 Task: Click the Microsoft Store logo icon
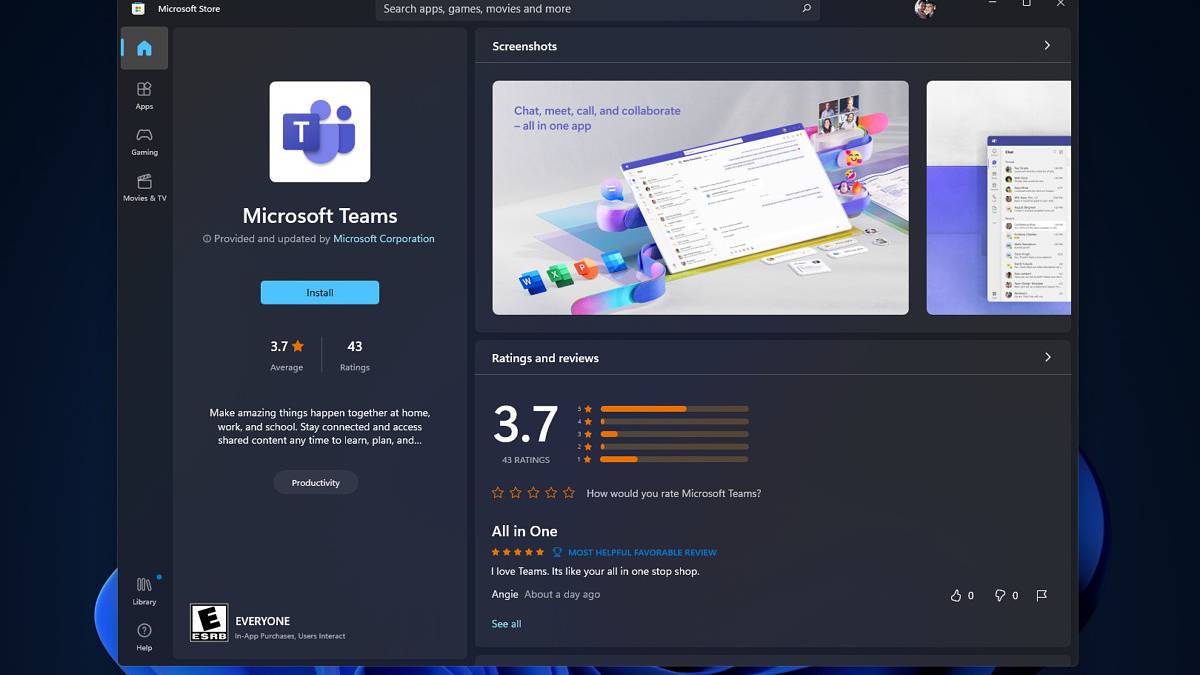pos(137,9)
